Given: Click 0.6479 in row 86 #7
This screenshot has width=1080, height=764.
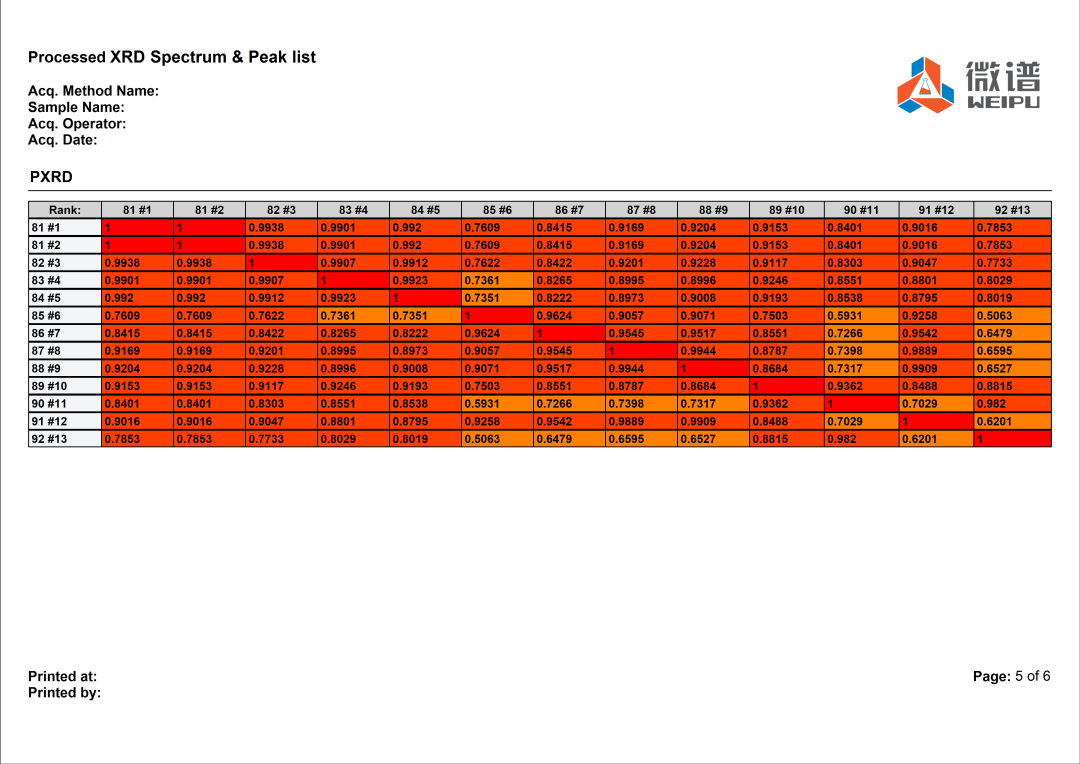Looking at the screenshot, I should 1012,333.
